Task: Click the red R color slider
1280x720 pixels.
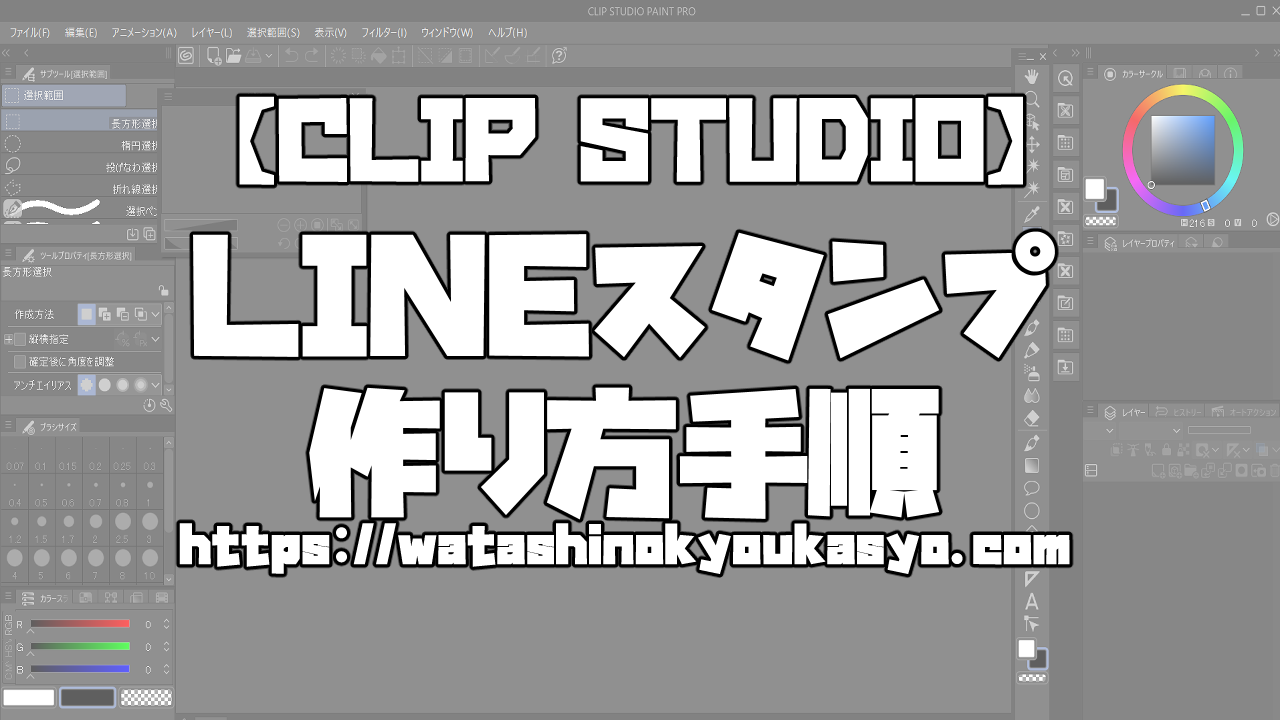Action: [x=80, y=624]
